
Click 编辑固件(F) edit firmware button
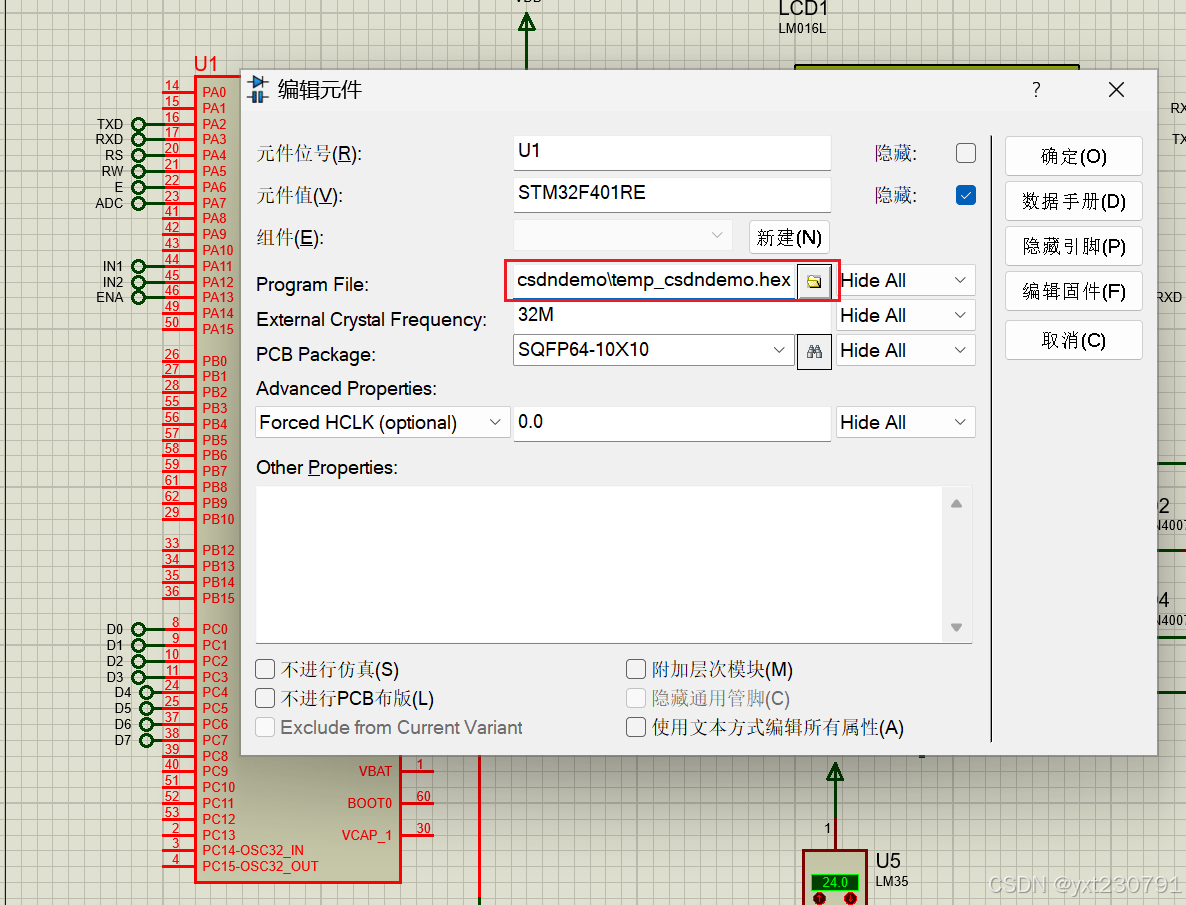tap(1073, 291)
